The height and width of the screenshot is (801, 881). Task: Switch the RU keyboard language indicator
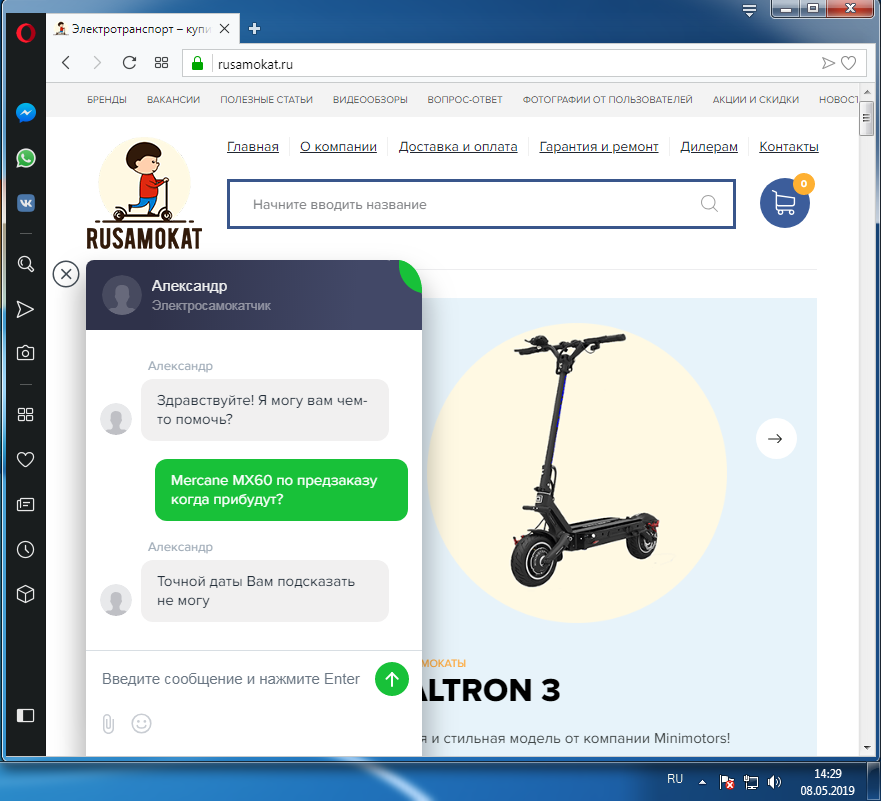[675, 779]
